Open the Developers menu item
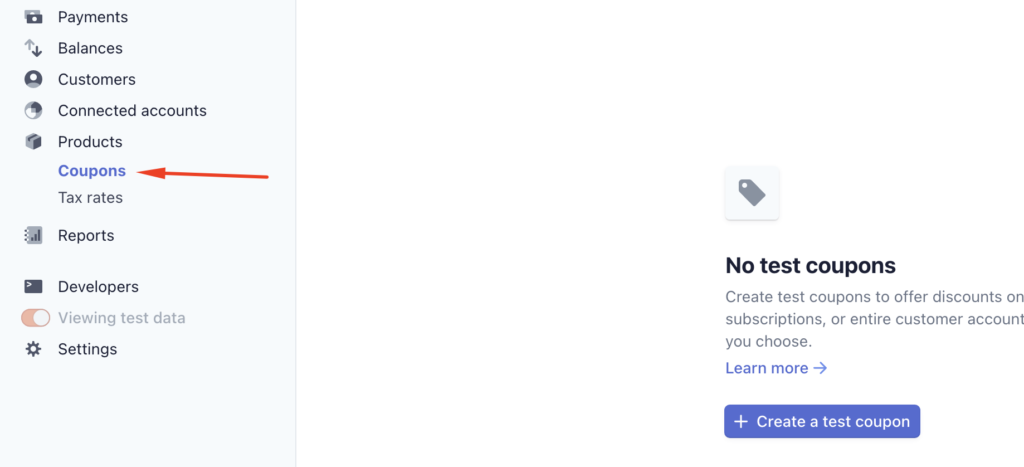Viewport: 1024px width, 467px height. [x=98, y=287]
